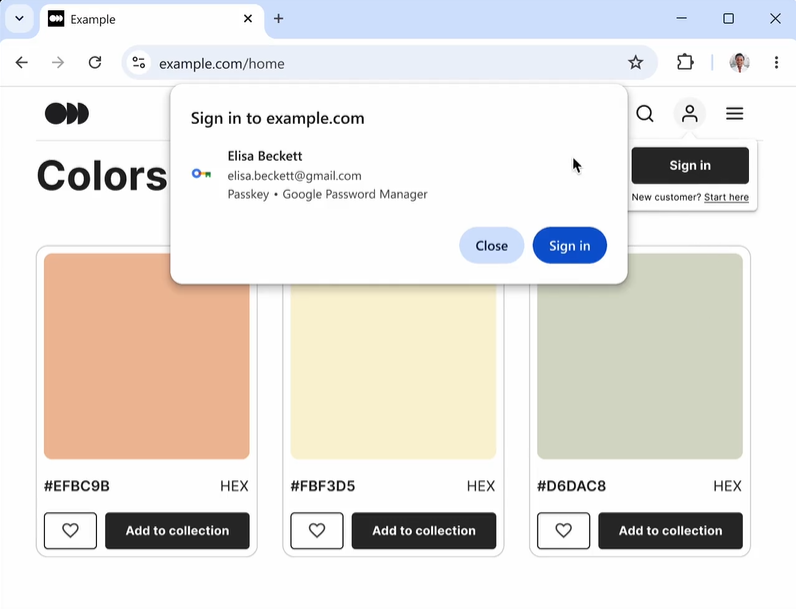Expand the tab search dropdown arrow
The width and height of the screenshot is (796, 609).
click(19, 18)
